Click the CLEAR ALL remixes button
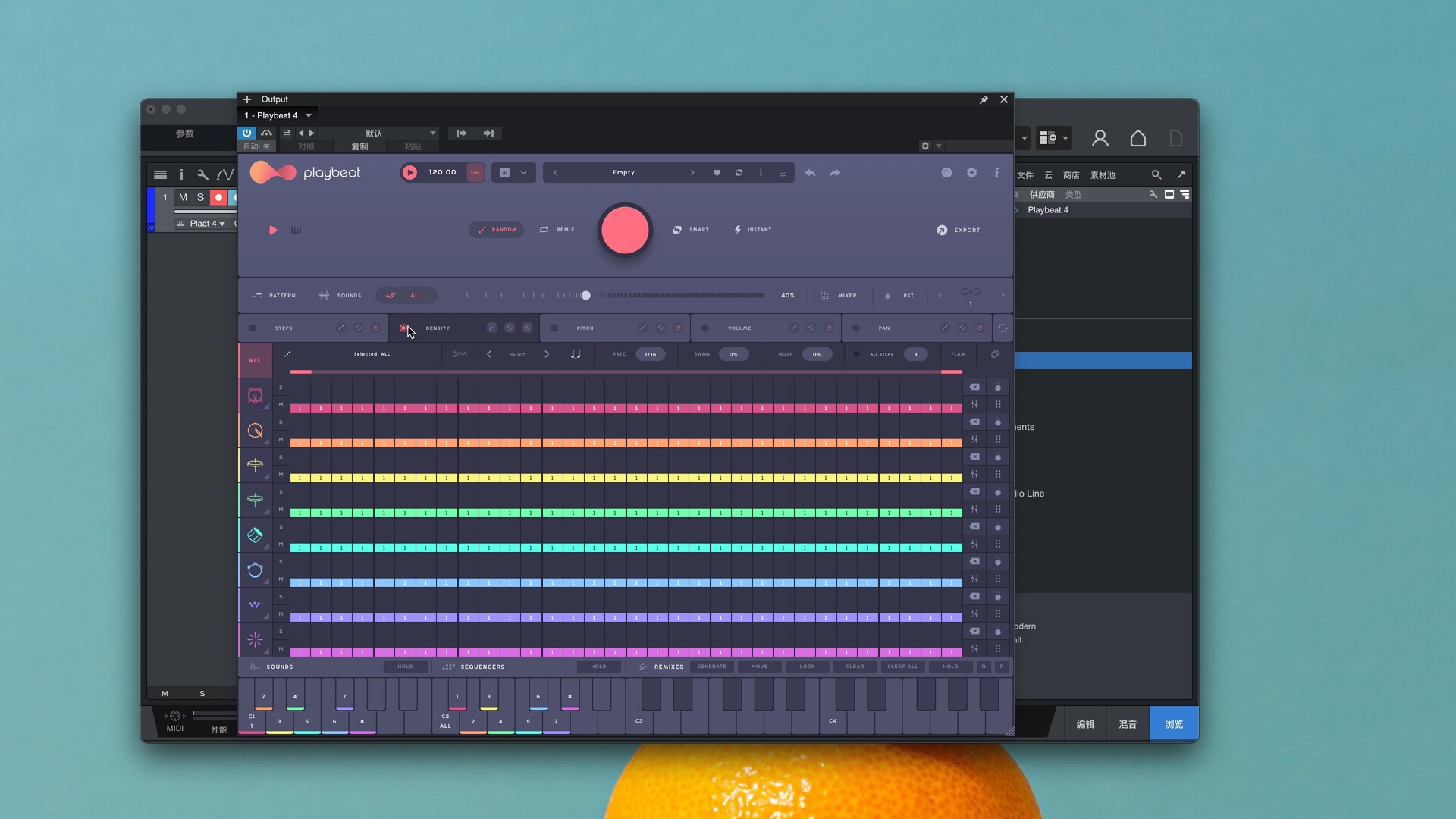 [x=902, y=667]
